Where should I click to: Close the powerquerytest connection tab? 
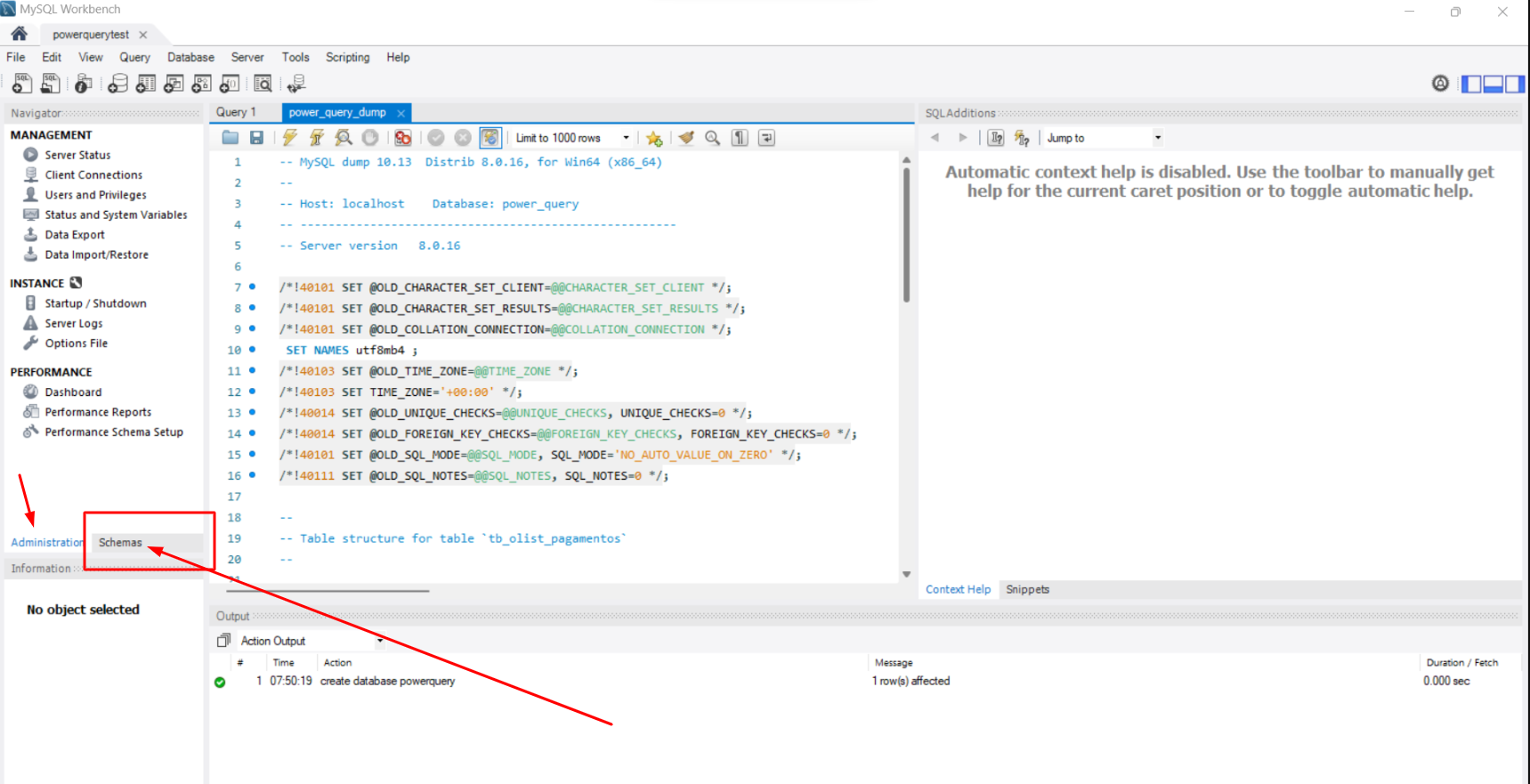click(x=143, y=35)
